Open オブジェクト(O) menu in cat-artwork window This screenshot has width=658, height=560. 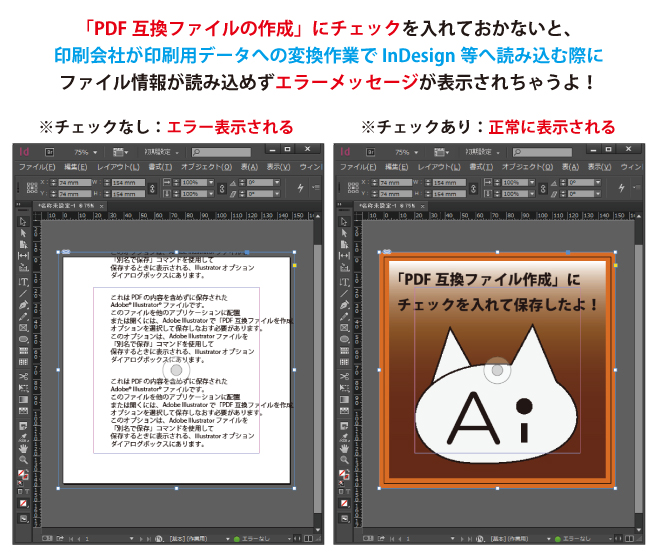527,167
